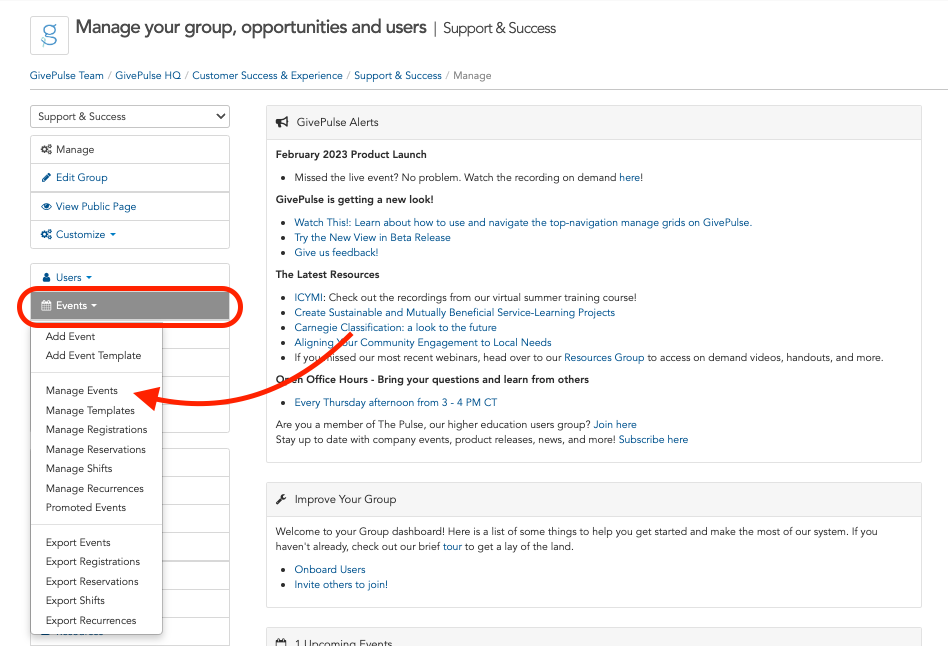The height and width of the screenshot is (646, 948).
Task: Go to Customer Success & Experience breadcrumb
Action: point(267,76)
